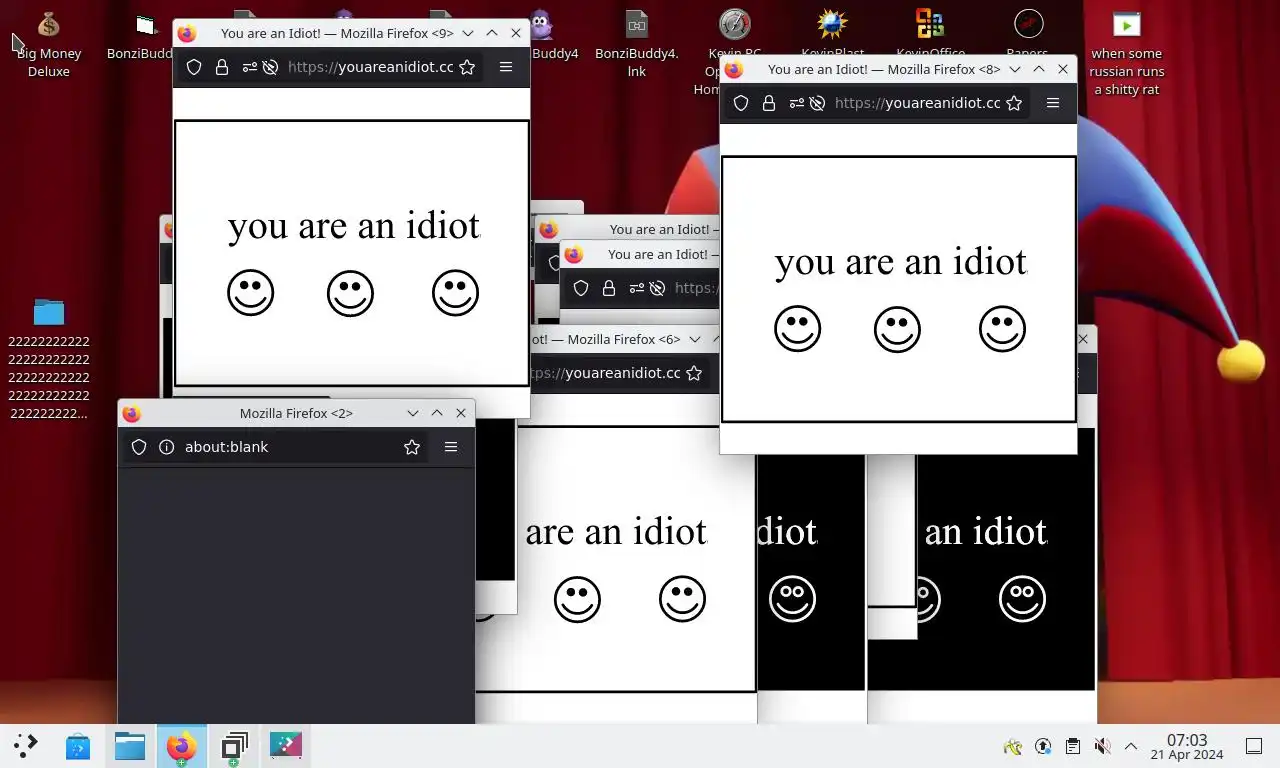Open site permissions icon in Firefox <8>

click(x=796, y=103)
